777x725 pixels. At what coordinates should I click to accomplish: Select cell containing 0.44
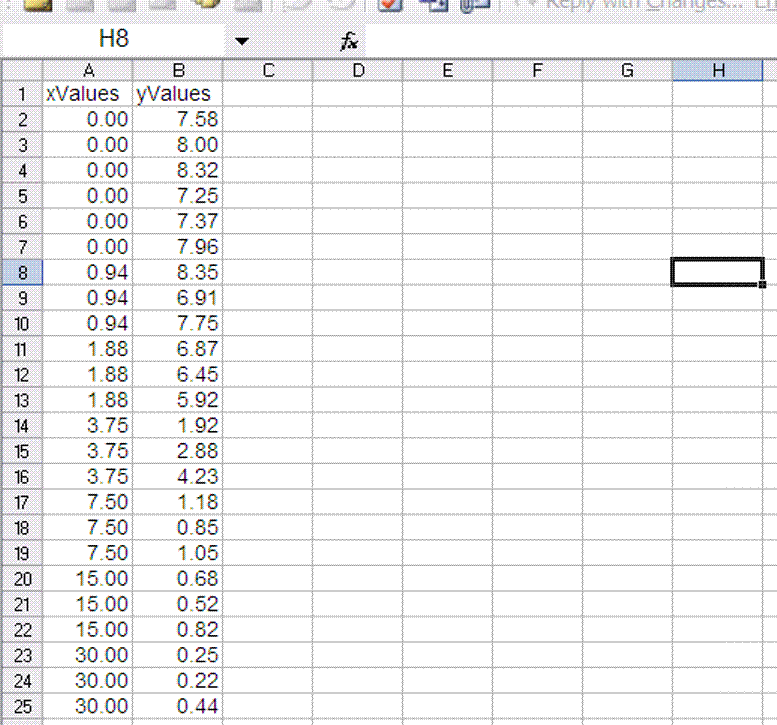point(178,706)
